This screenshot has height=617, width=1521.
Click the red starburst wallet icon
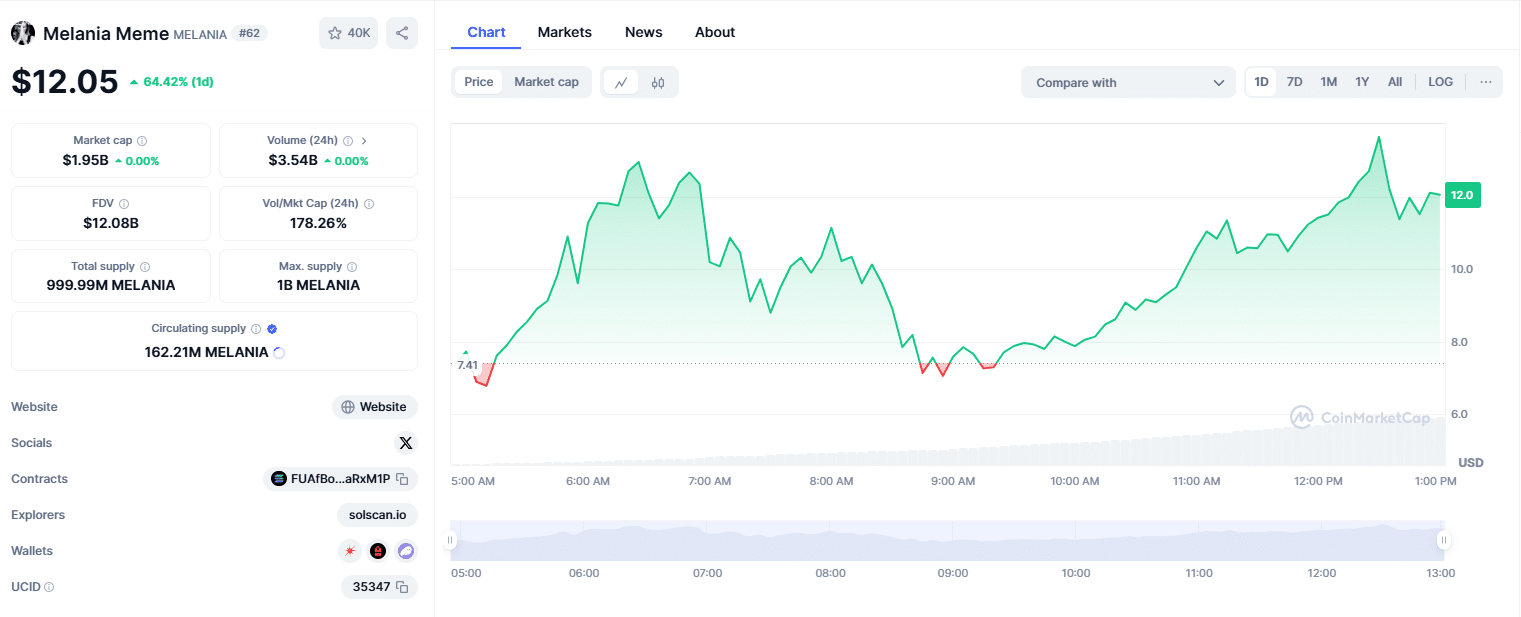click(x=350, y=551)
